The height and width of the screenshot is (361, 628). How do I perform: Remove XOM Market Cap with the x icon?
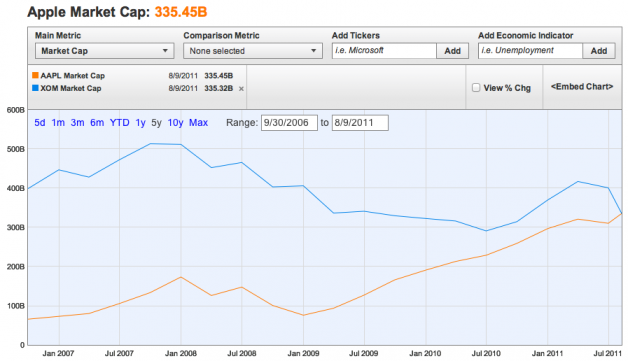241,89
